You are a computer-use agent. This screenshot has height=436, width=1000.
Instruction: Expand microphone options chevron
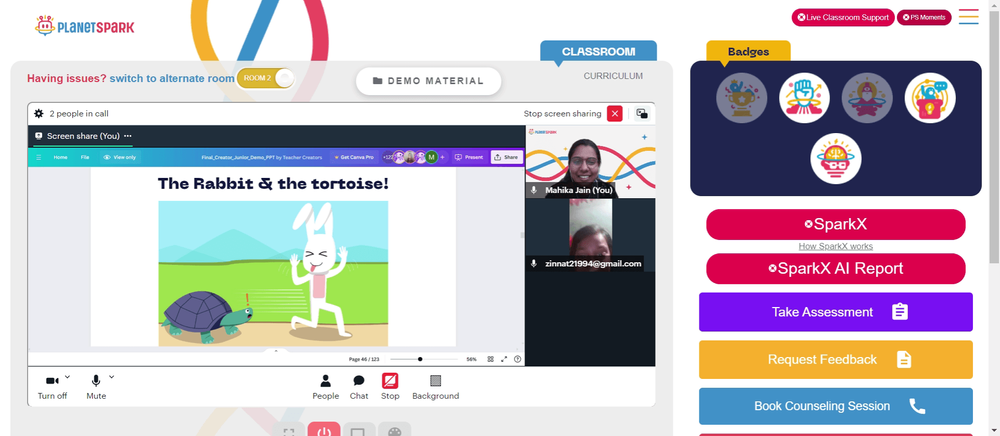coord(111,377)
